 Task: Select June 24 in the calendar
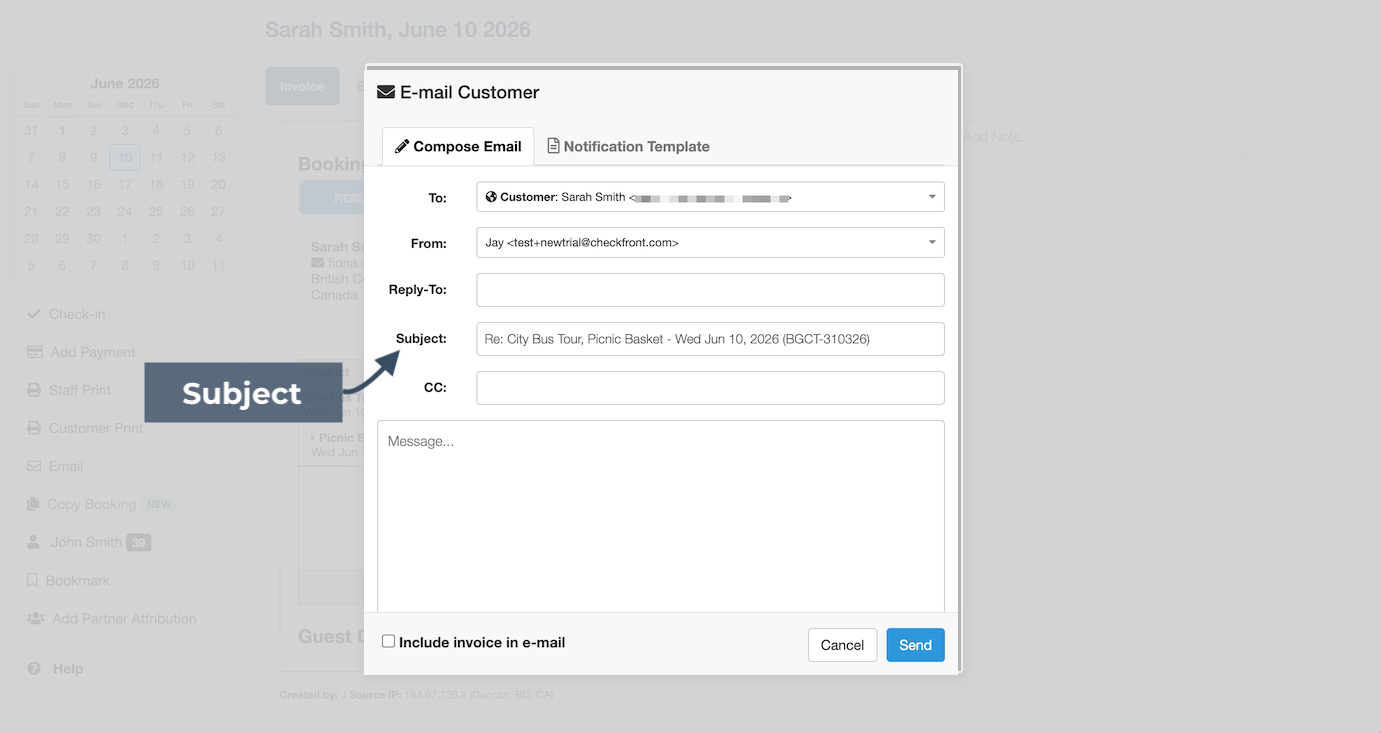click(x=124, y=211)
